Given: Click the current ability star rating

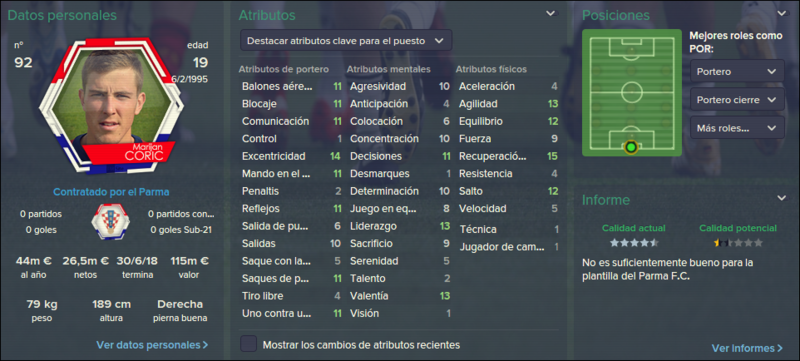Looking at the screenshot, I should (634, 243).
